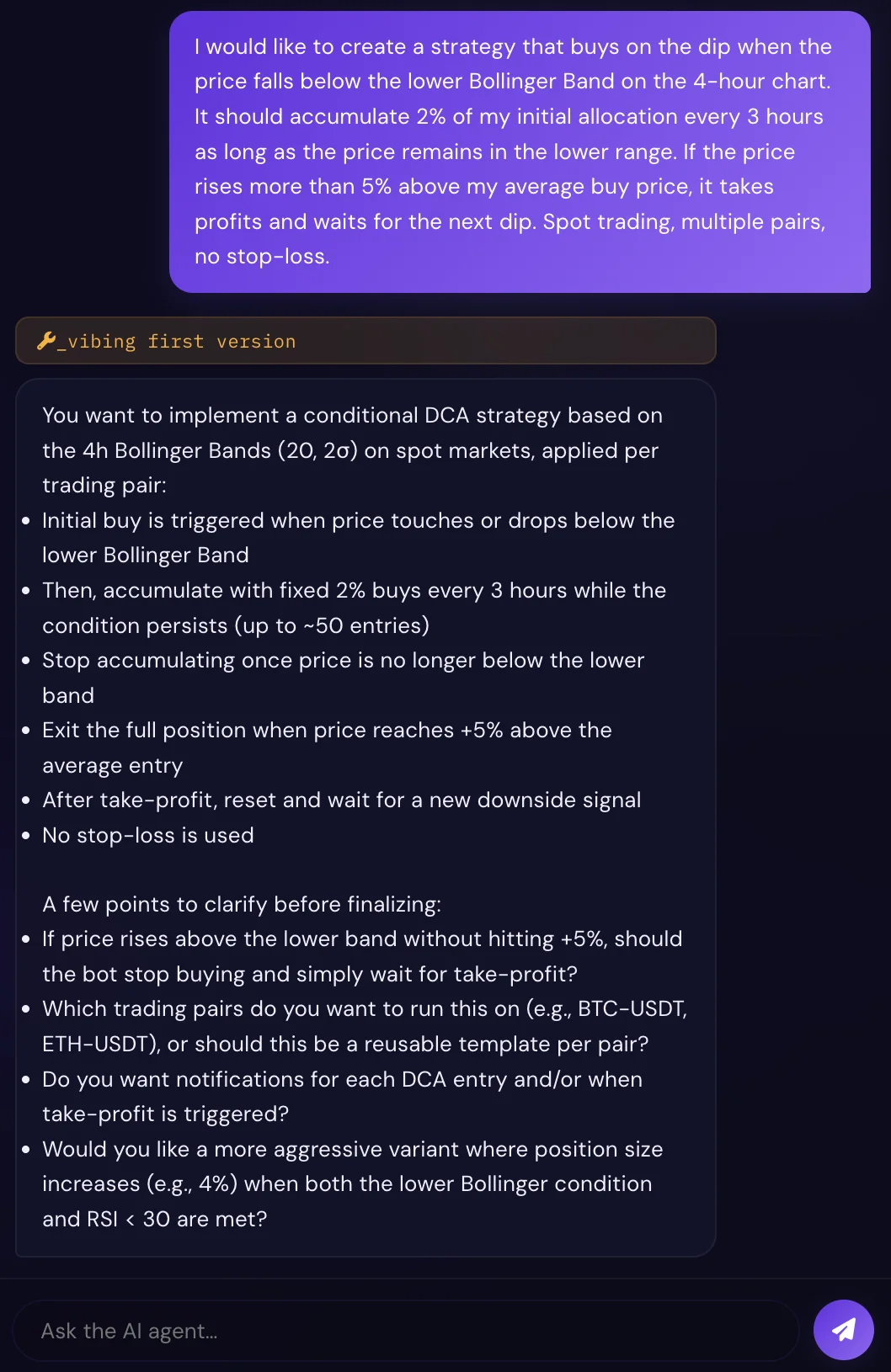The image size is (891, 1372).
Task: Click the send arrow inside the round button
Action: coord(843,1329)
